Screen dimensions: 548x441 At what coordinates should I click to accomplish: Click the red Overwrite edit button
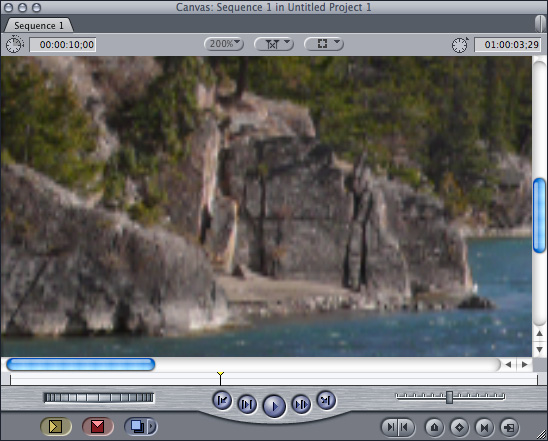click(98, 426)
